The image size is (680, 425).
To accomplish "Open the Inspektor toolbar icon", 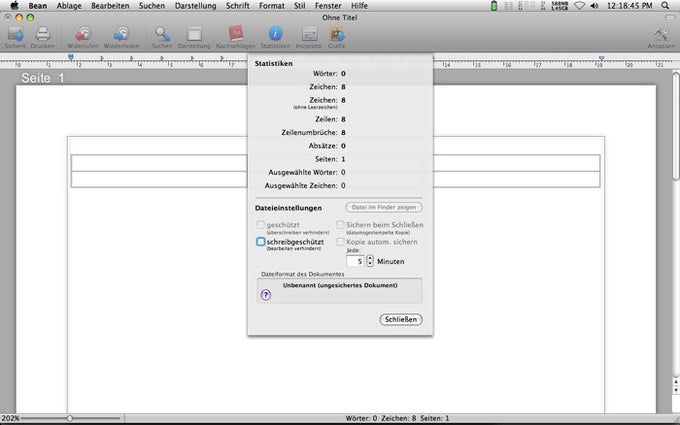I will click(x=309, y=34).
